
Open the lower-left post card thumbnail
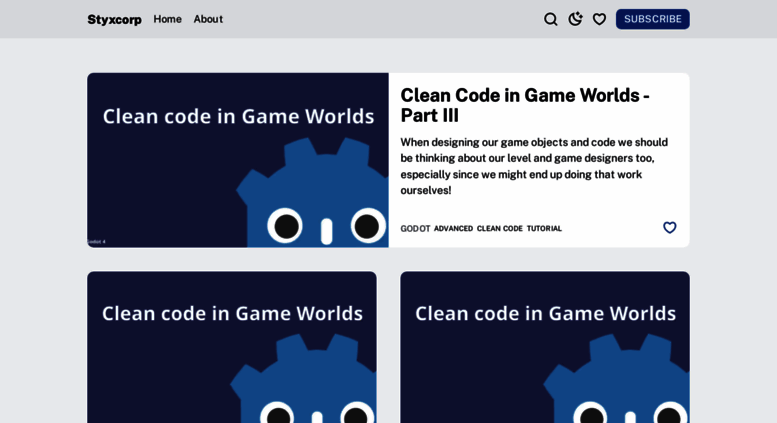click(x=232, y=347)
